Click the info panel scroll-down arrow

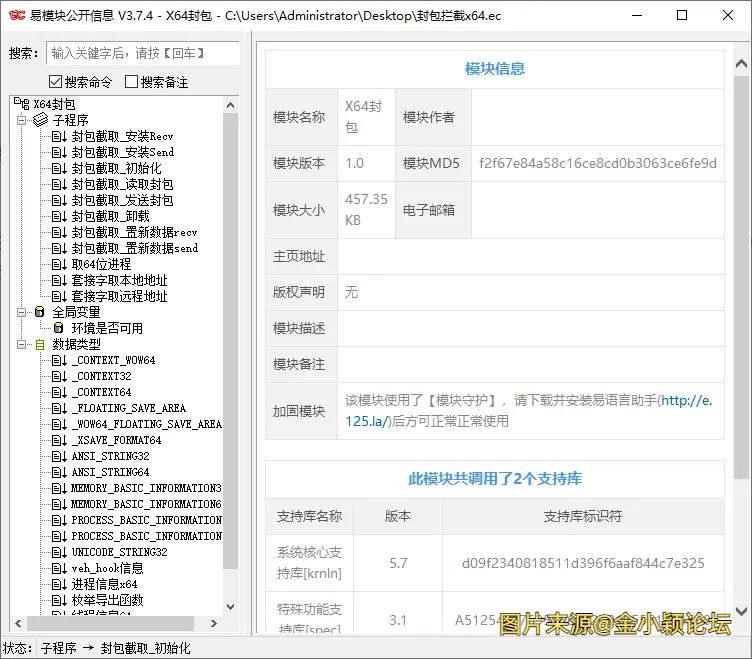(x=741, y=612)
